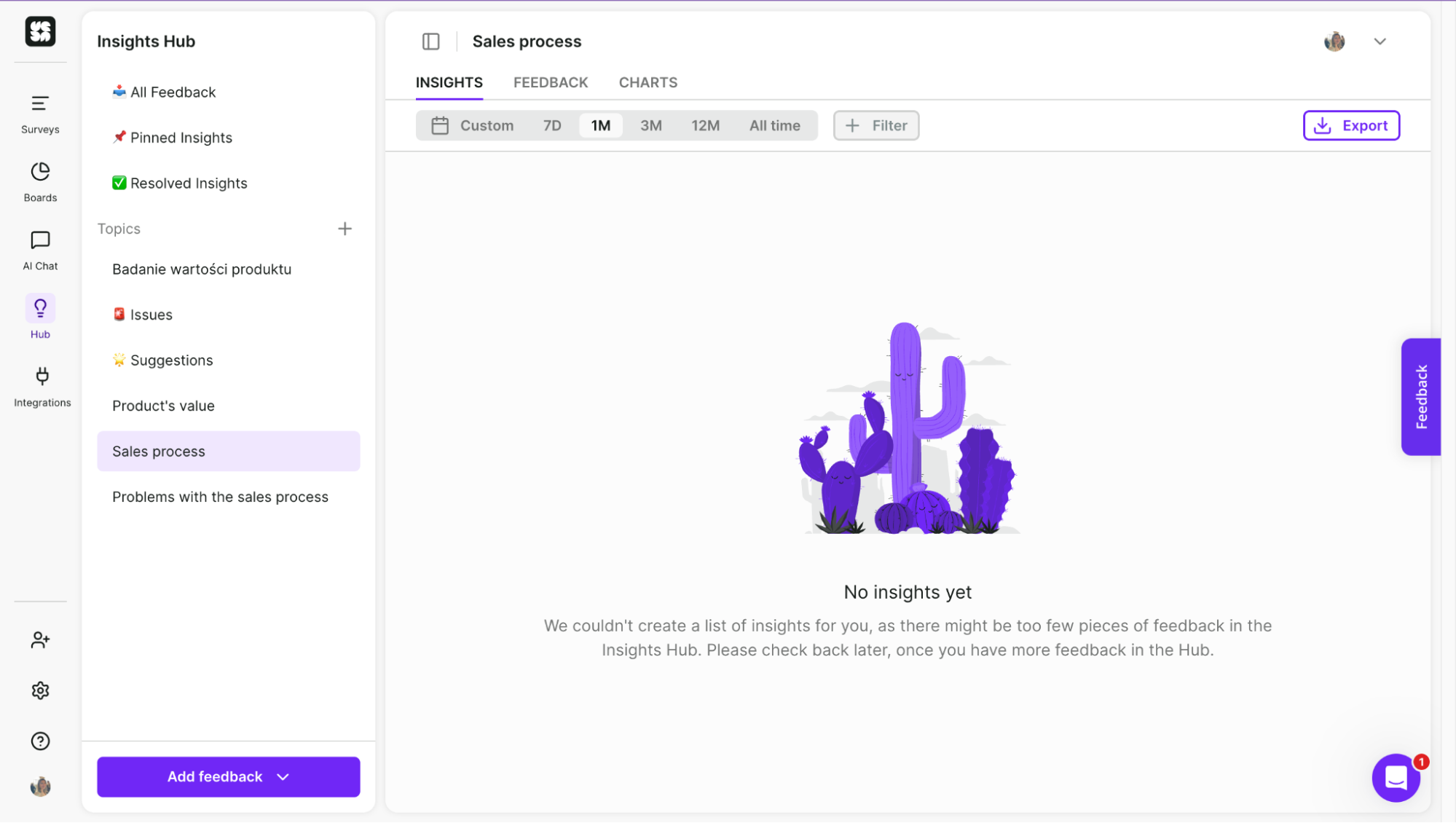Open the chat messenger bubble
This screenshot has height=823, width=1456.
click(x=1395, y=777)
